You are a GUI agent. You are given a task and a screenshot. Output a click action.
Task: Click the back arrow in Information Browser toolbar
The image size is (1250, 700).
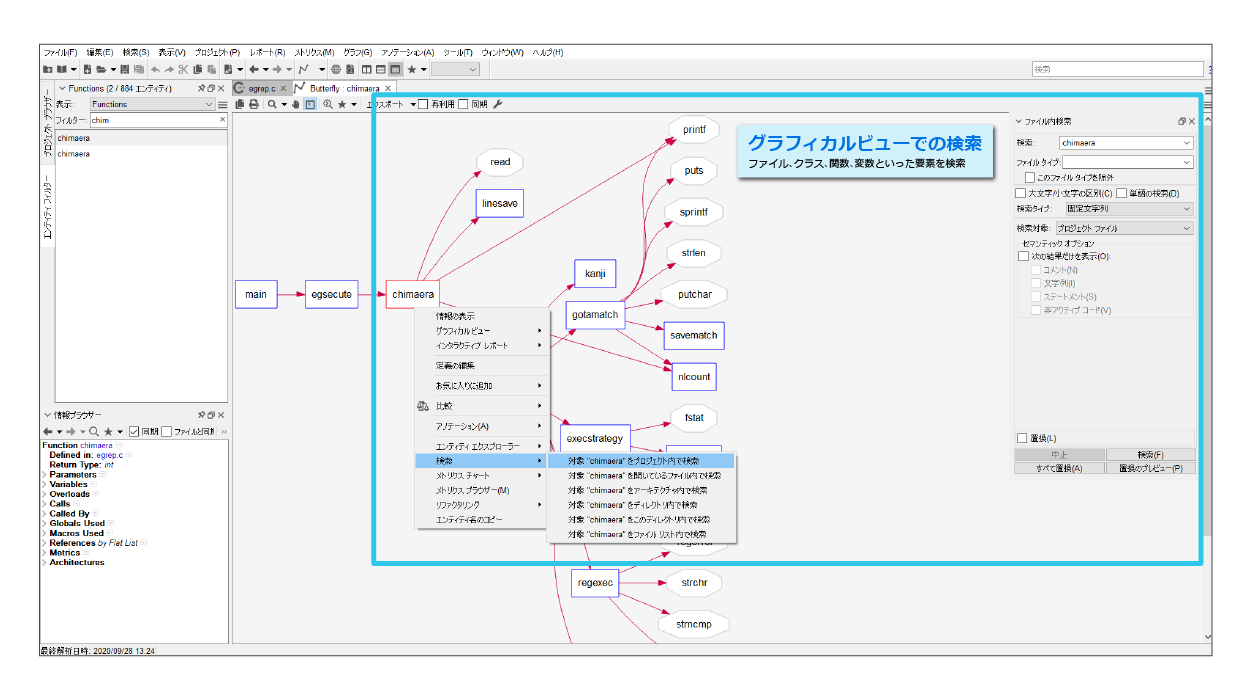(x=48, y=431)
